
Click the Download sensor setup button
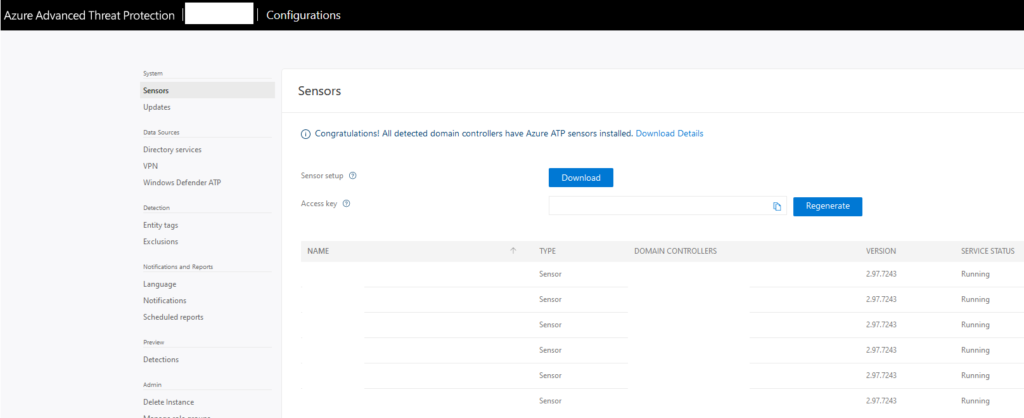point(581,178)
